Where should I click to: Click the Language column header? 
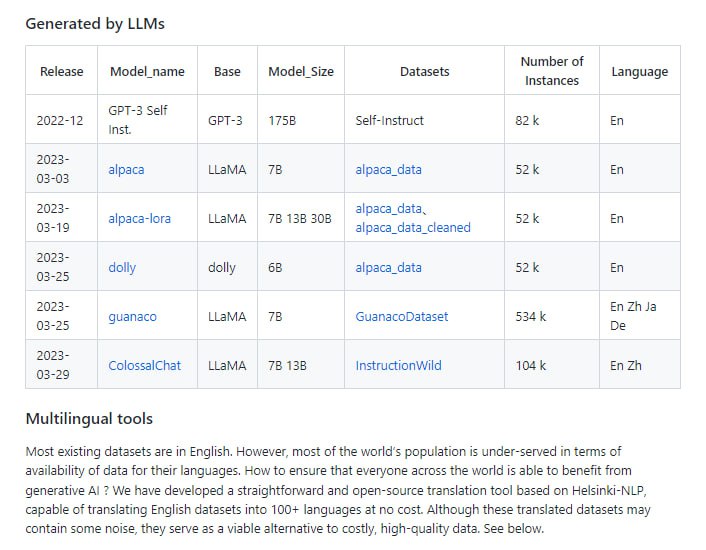tap(639, 71)
